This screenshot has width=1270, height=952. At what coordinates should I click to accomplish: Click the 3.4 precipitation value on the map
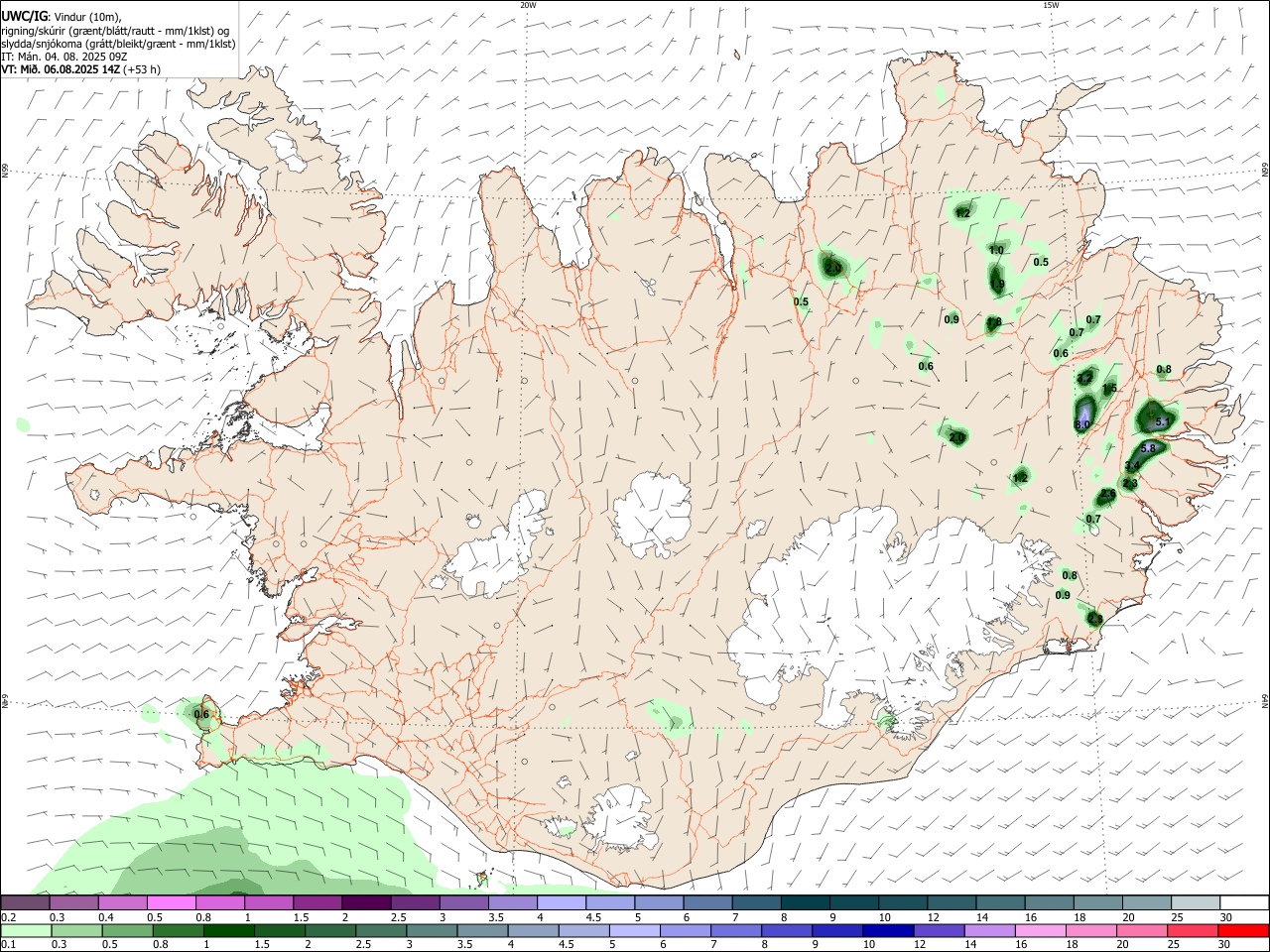[x=1132, y=465]
